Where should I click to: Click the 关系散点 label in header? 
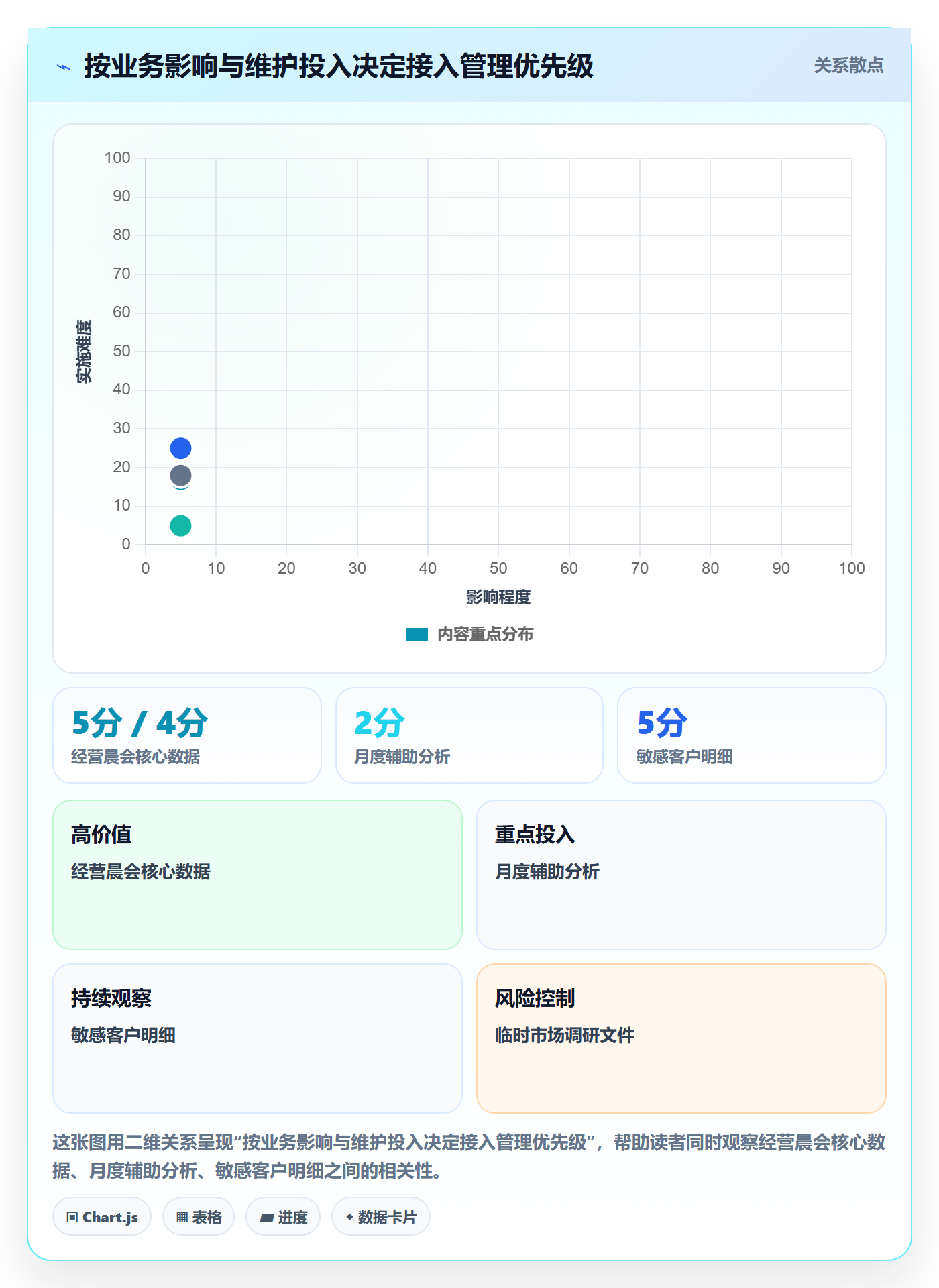point(848,66)
